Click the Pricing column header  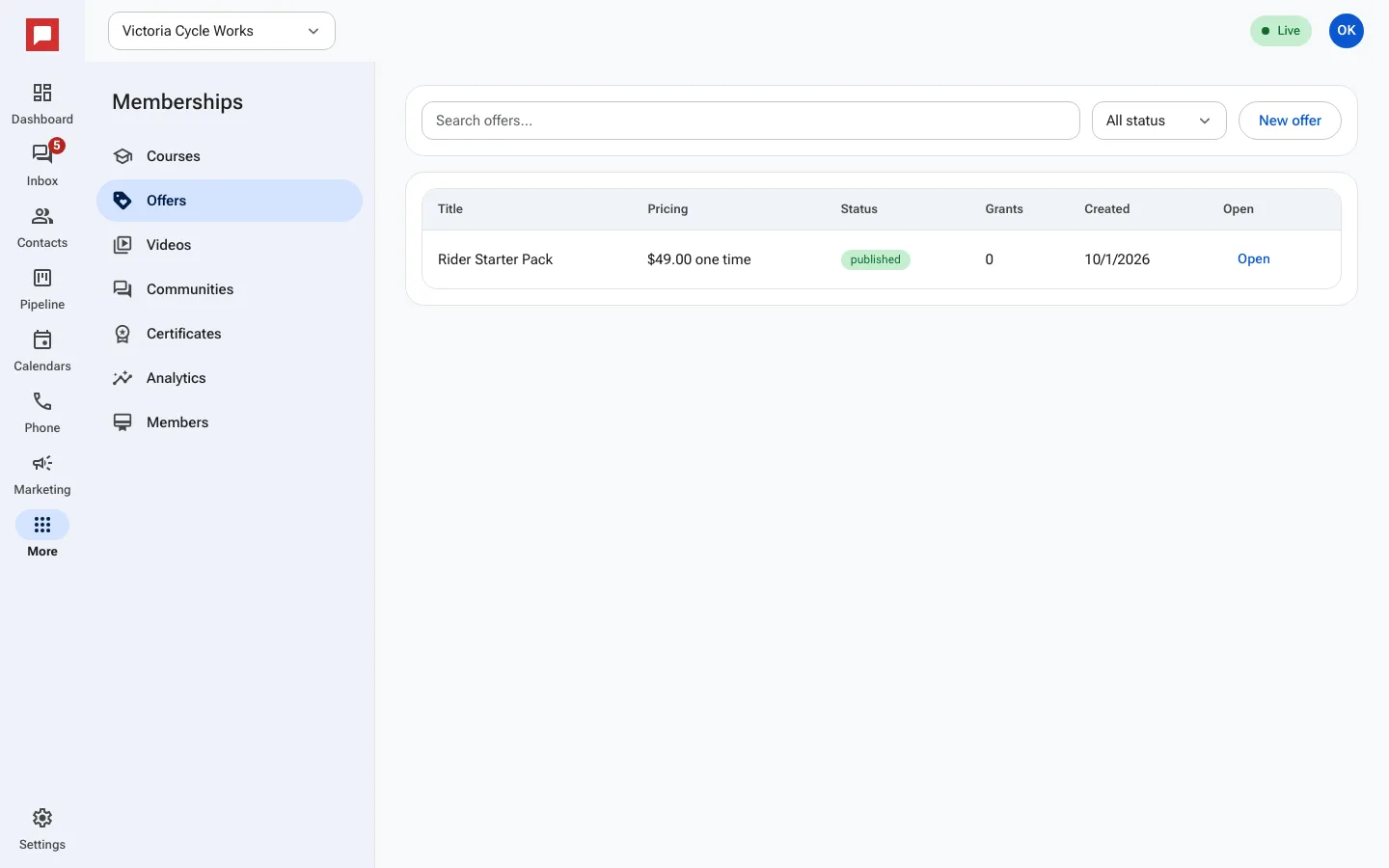coord(667,209)
